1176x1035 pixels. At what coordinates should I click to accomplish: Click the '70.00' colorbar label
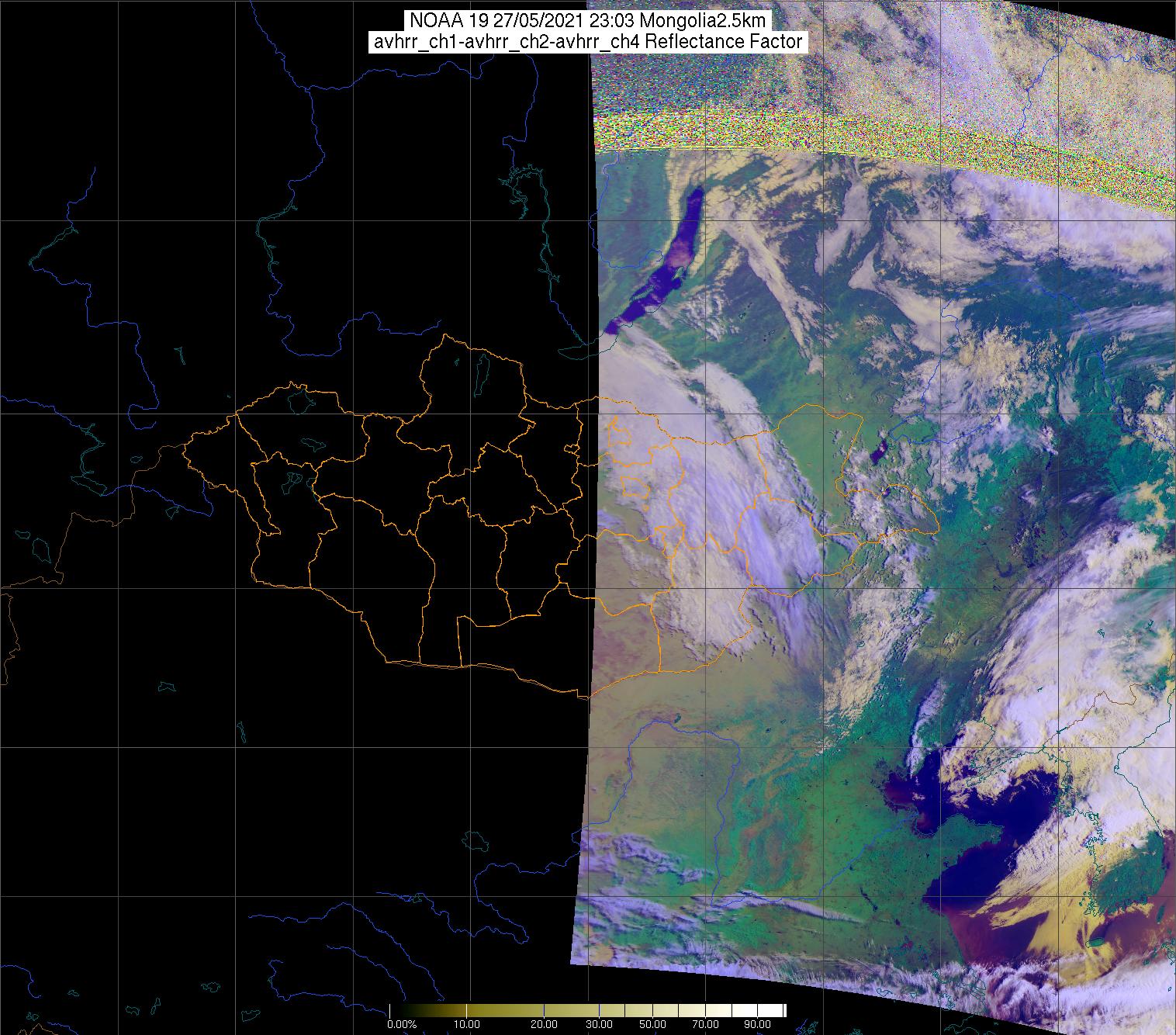click(704, 1025)
